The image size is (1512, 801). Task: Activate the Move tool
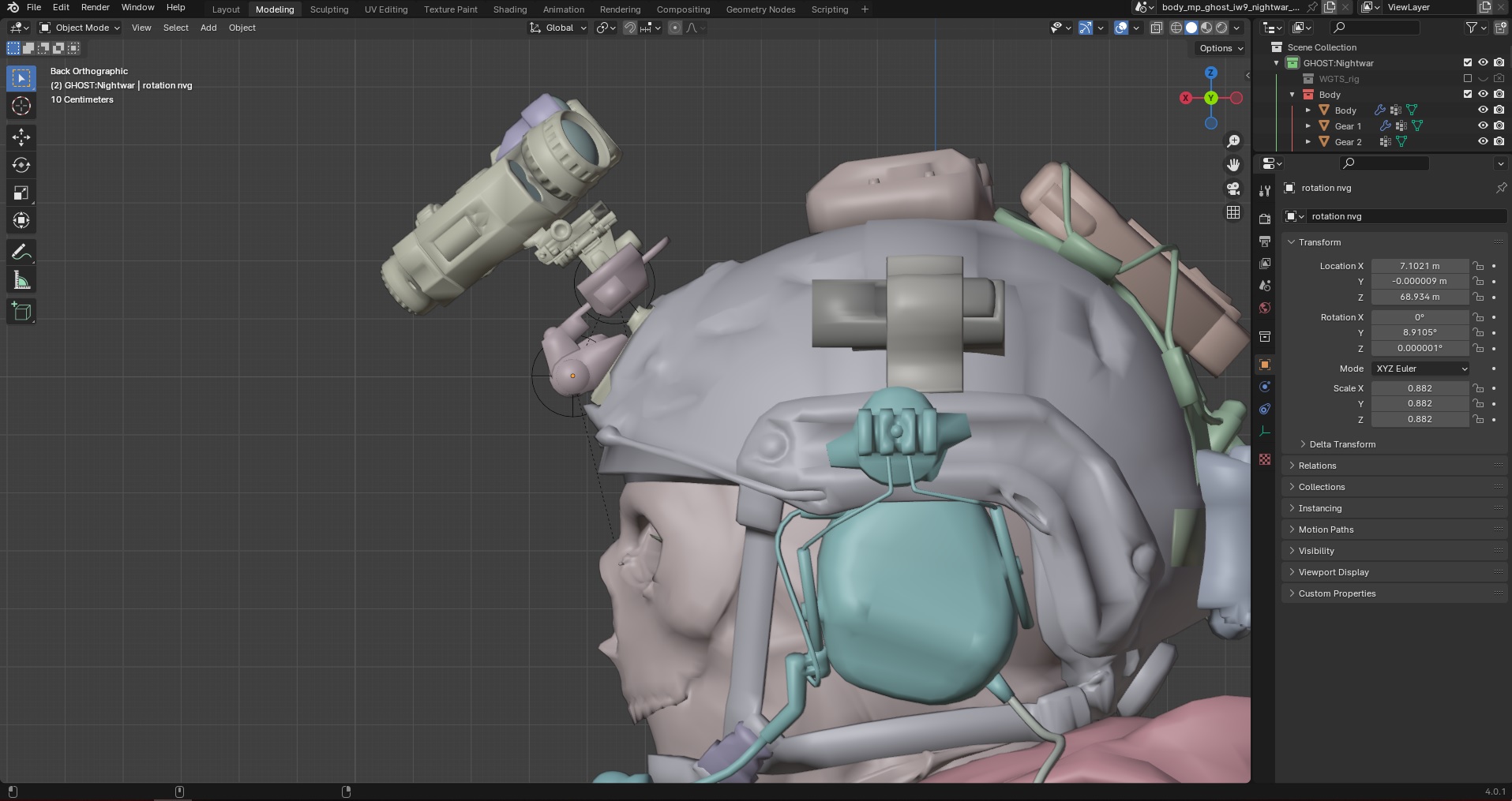pos(21,137)
